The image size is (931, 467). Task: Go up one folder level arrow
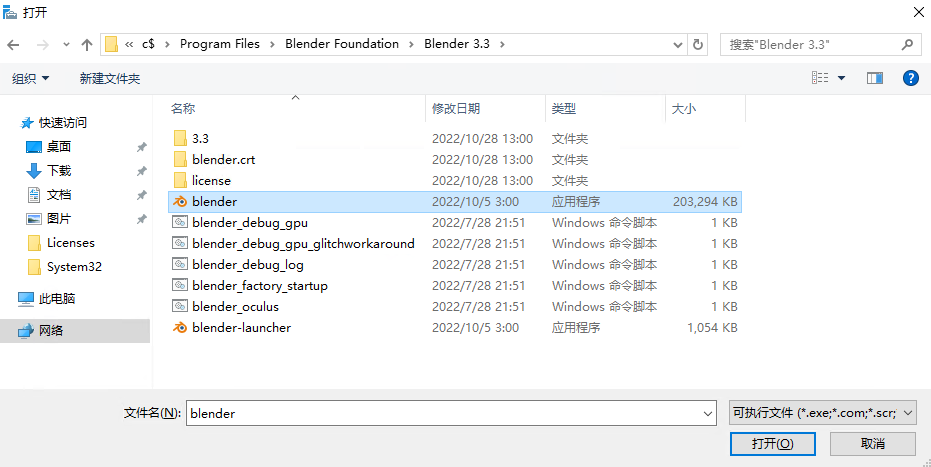tap(87, 45)
